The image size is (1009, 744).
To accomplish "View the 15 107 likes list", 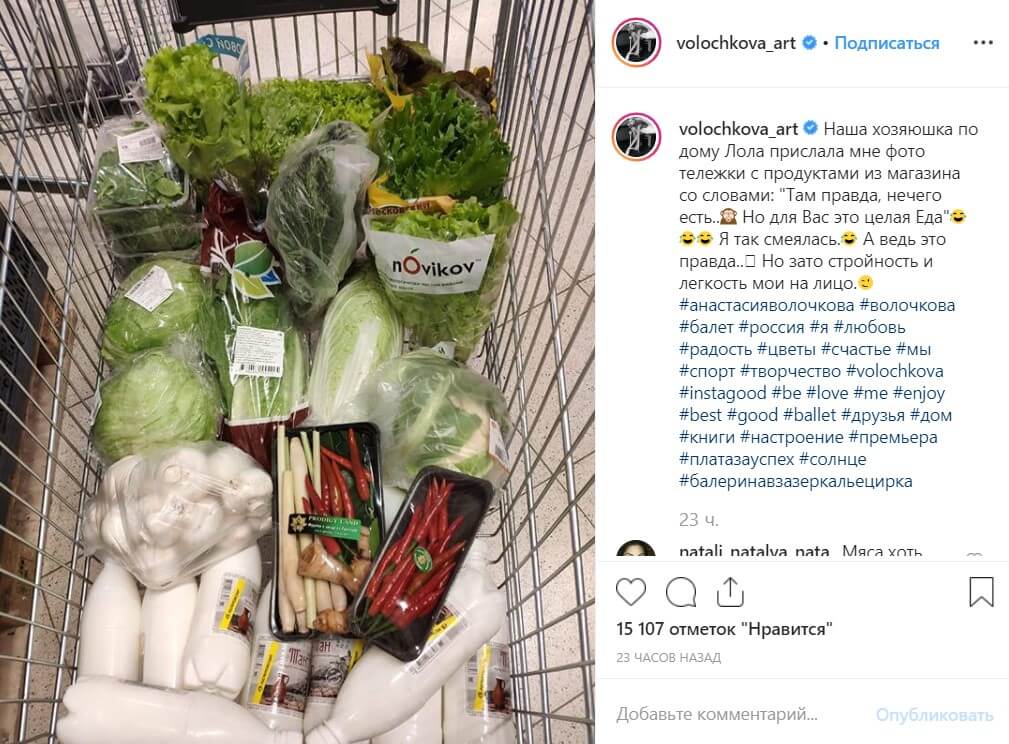I will point(724,629).
